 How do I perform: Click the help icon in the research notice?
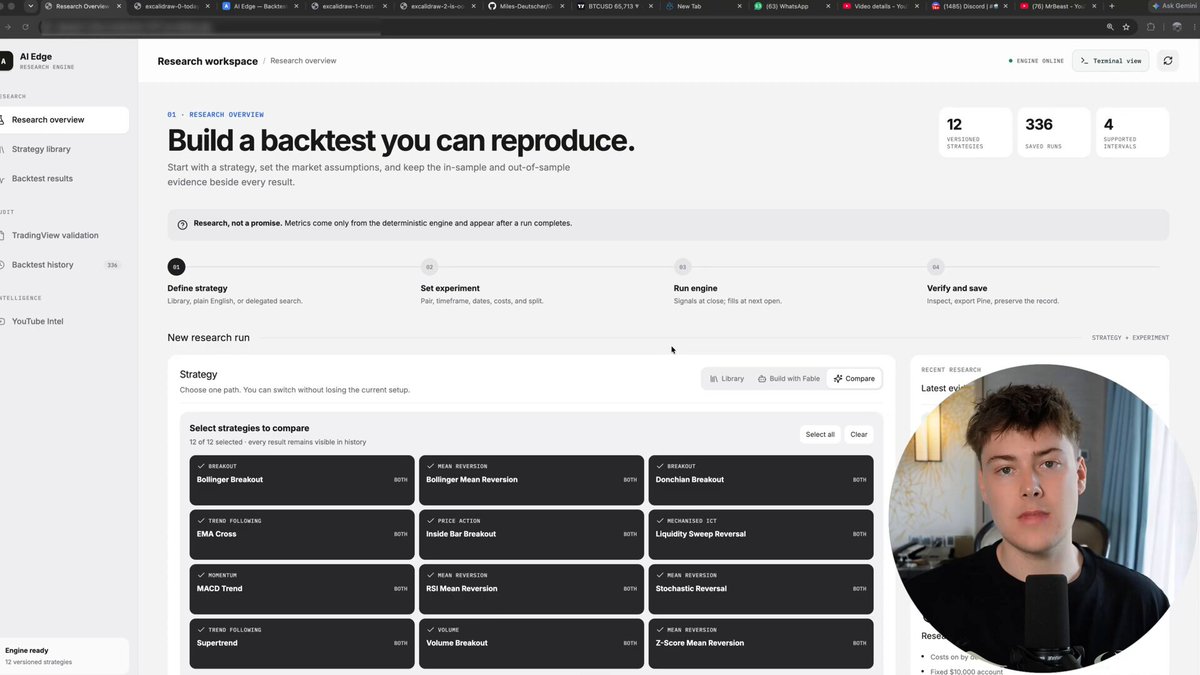(x=182, y=224)
